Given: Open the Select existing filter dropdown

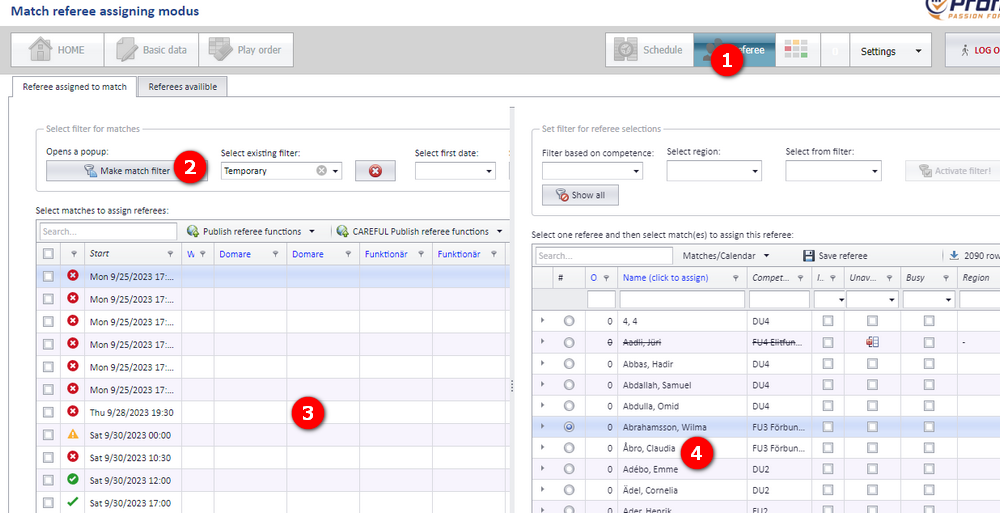Looking at the screenshot, I should point(336,171).
